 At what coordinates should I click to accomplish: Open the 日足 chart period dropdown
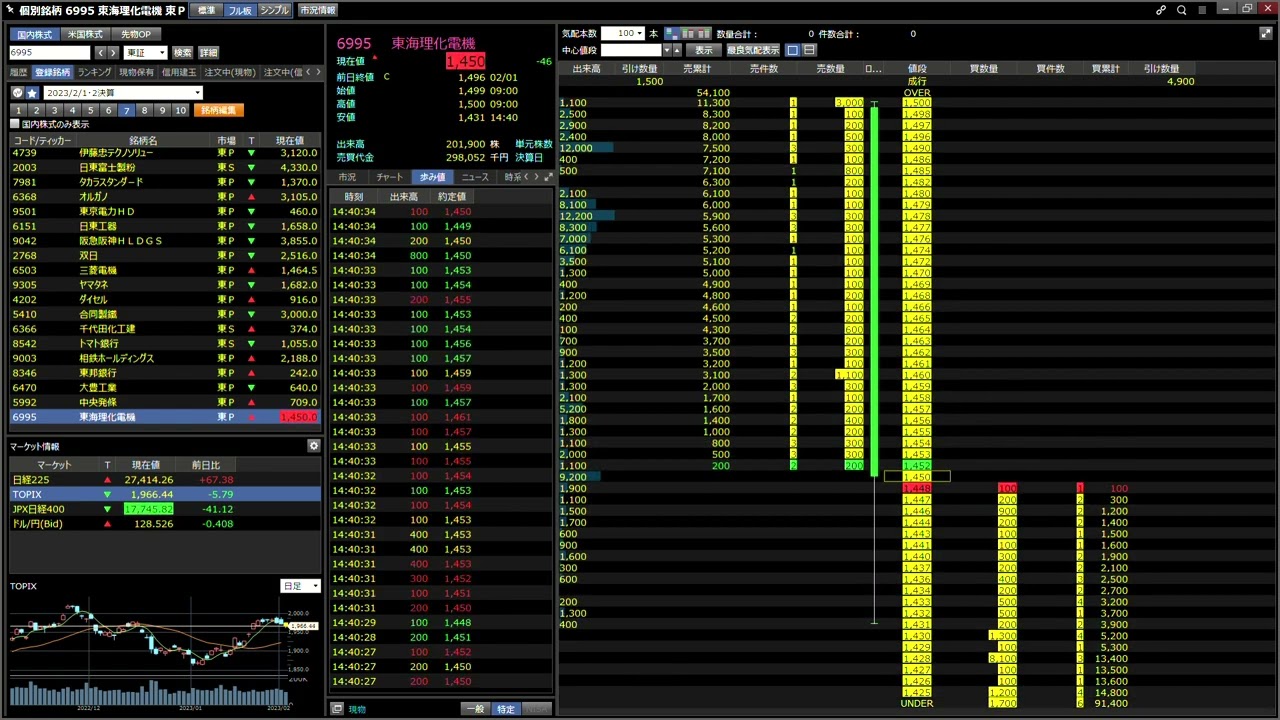pos(300,586)
